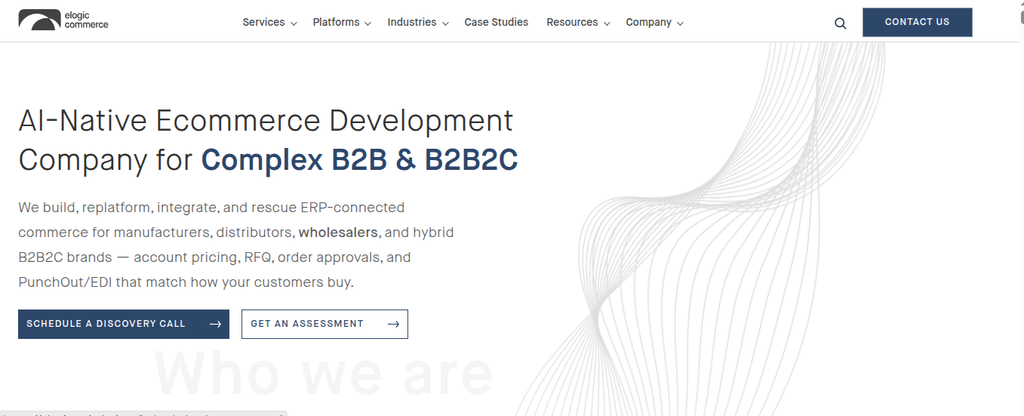Viewport: 1024px width, 416px height.
Task: Click the Contact Us button
Action: [x=917, y=22]
